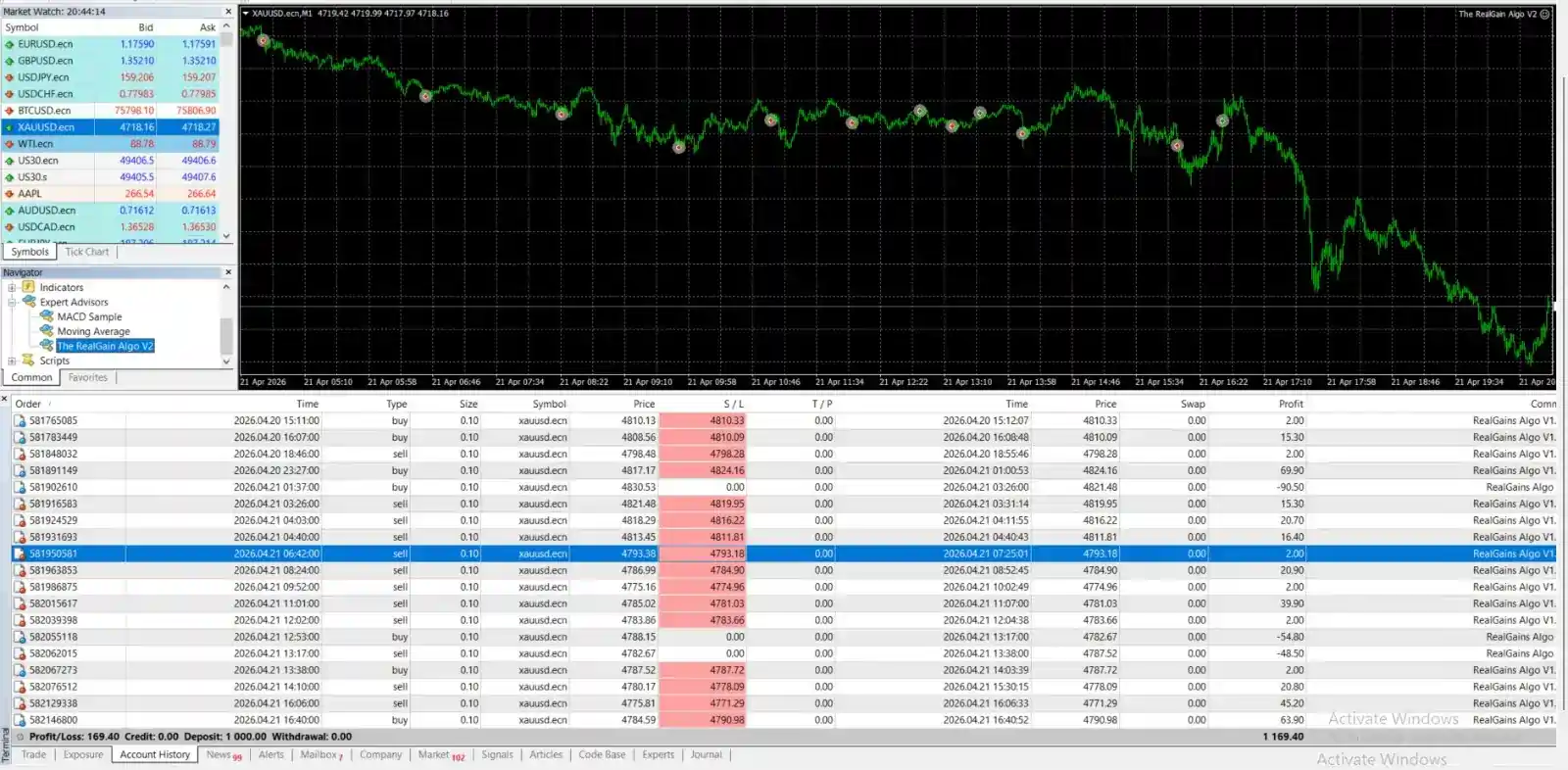The image size is (1568, 770).
Task: Click the Scripts folder icon in Navigator
Action: 28,361
